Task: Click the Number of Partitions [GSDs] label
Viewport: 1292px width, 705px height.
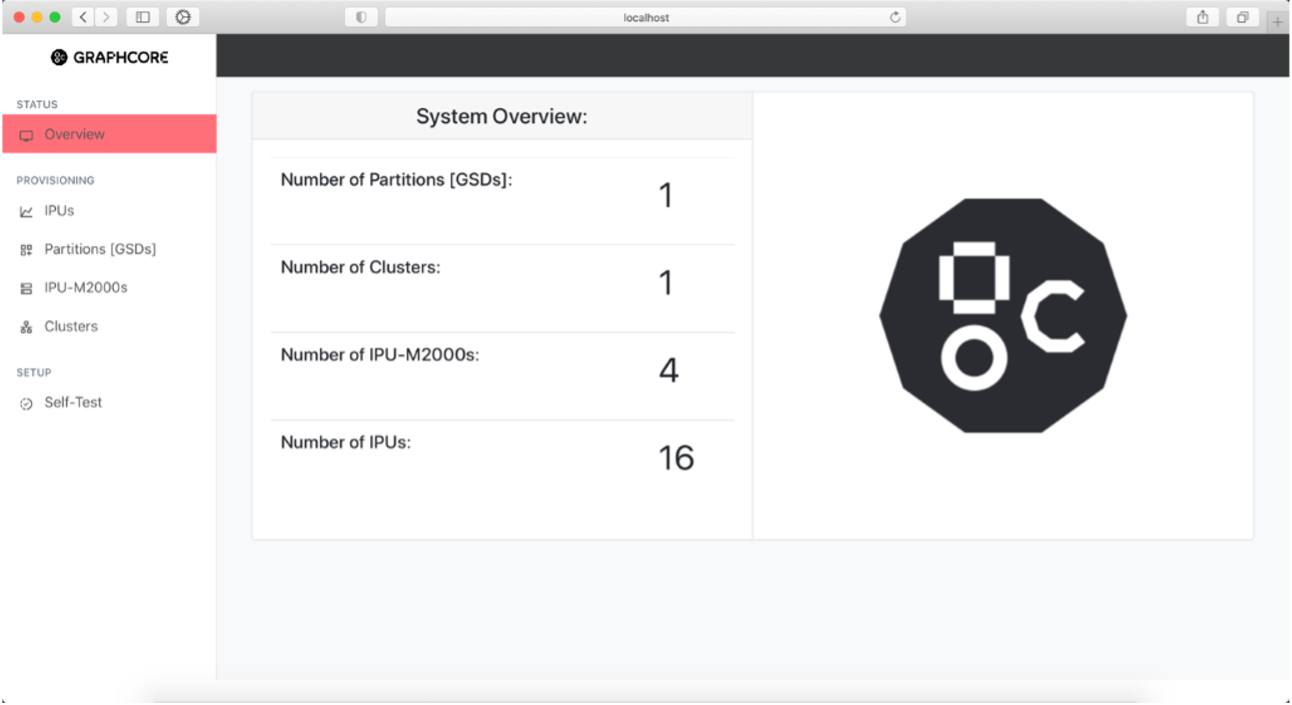Action: 396,180
